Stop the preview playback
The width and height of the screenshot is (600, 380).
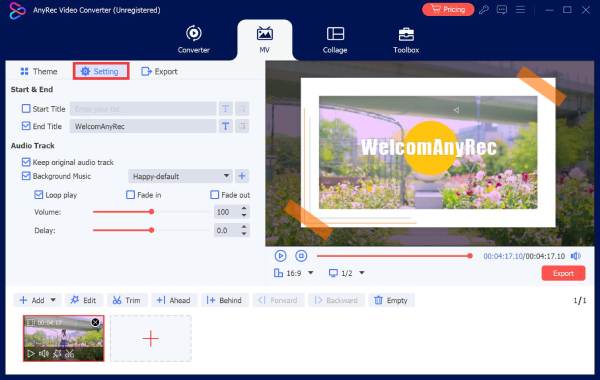coord(301,256)
